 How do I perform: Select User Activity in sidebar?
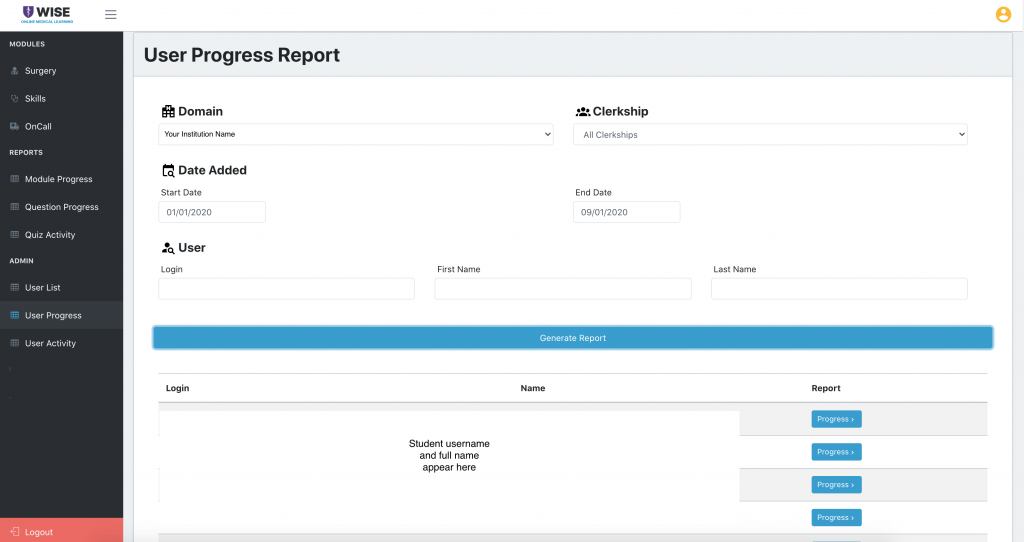[x=50, y=343]
